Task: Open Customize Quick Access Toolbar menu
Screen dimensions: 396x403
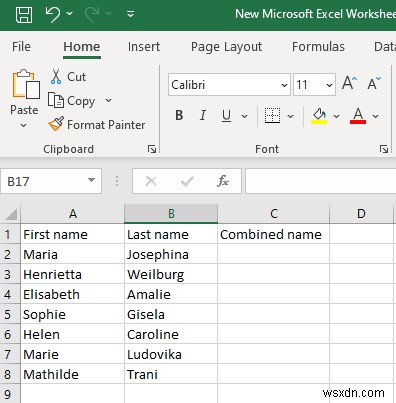Action: click(x=130, y=14)
